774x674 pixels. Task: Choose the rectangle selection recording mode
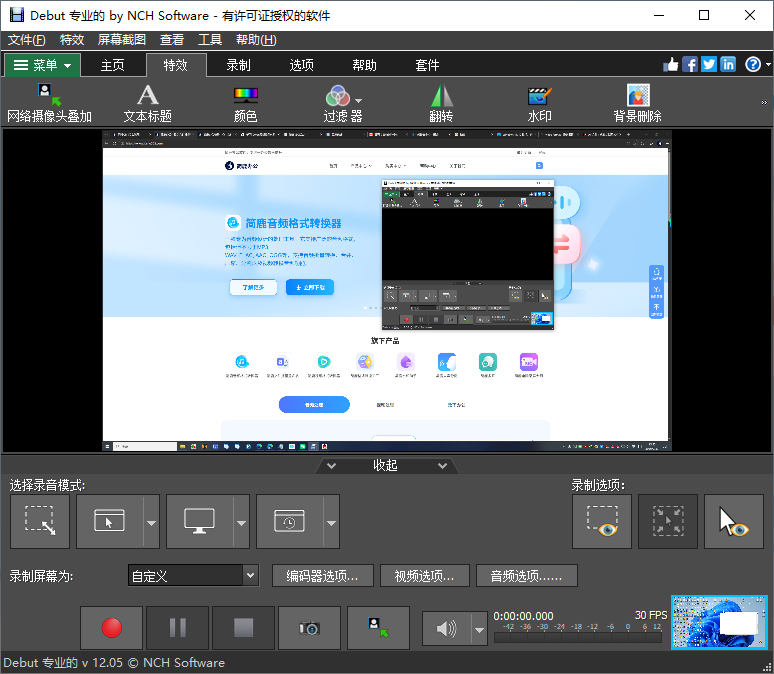pyautogui.click(x=40, y=521)
